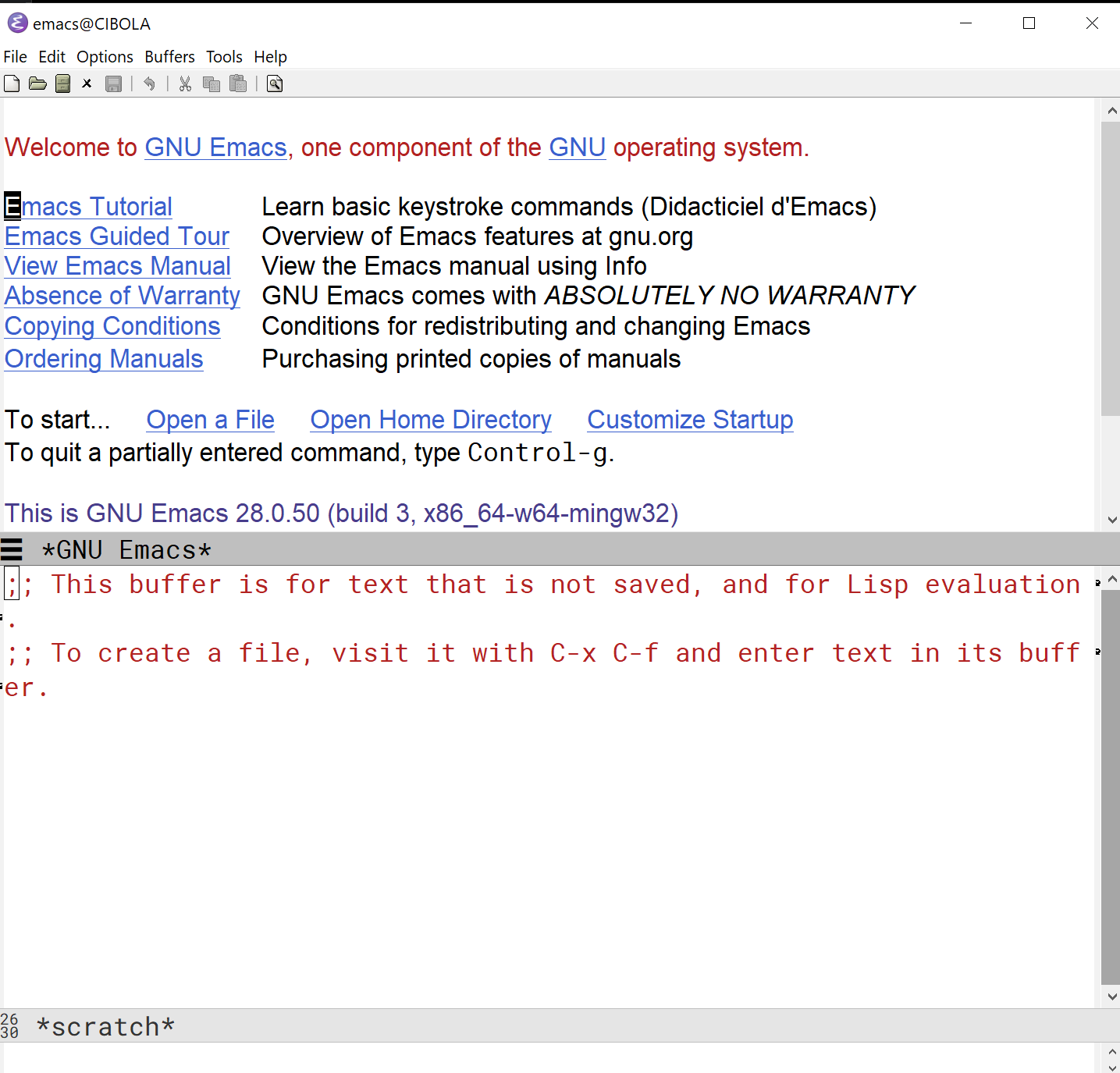Open the Emacs Guided Tour link
The width and height of the screenshot is (1120, 1073).
click(x=117, y=236)
